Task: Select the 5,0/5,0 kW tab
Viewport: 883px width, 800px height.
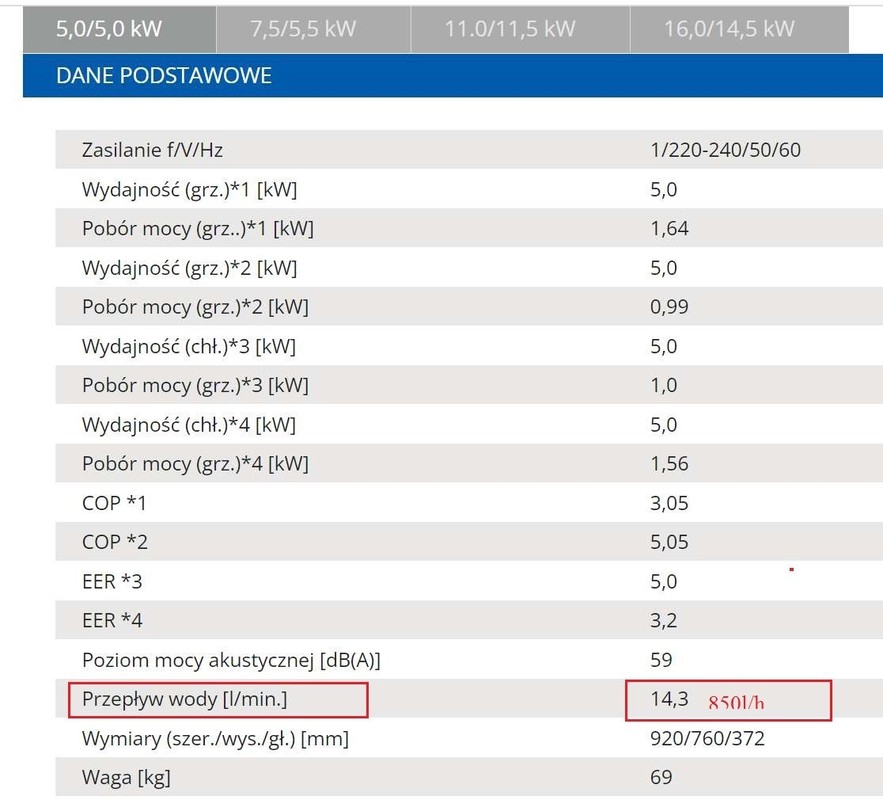Action: pos(108,29)
